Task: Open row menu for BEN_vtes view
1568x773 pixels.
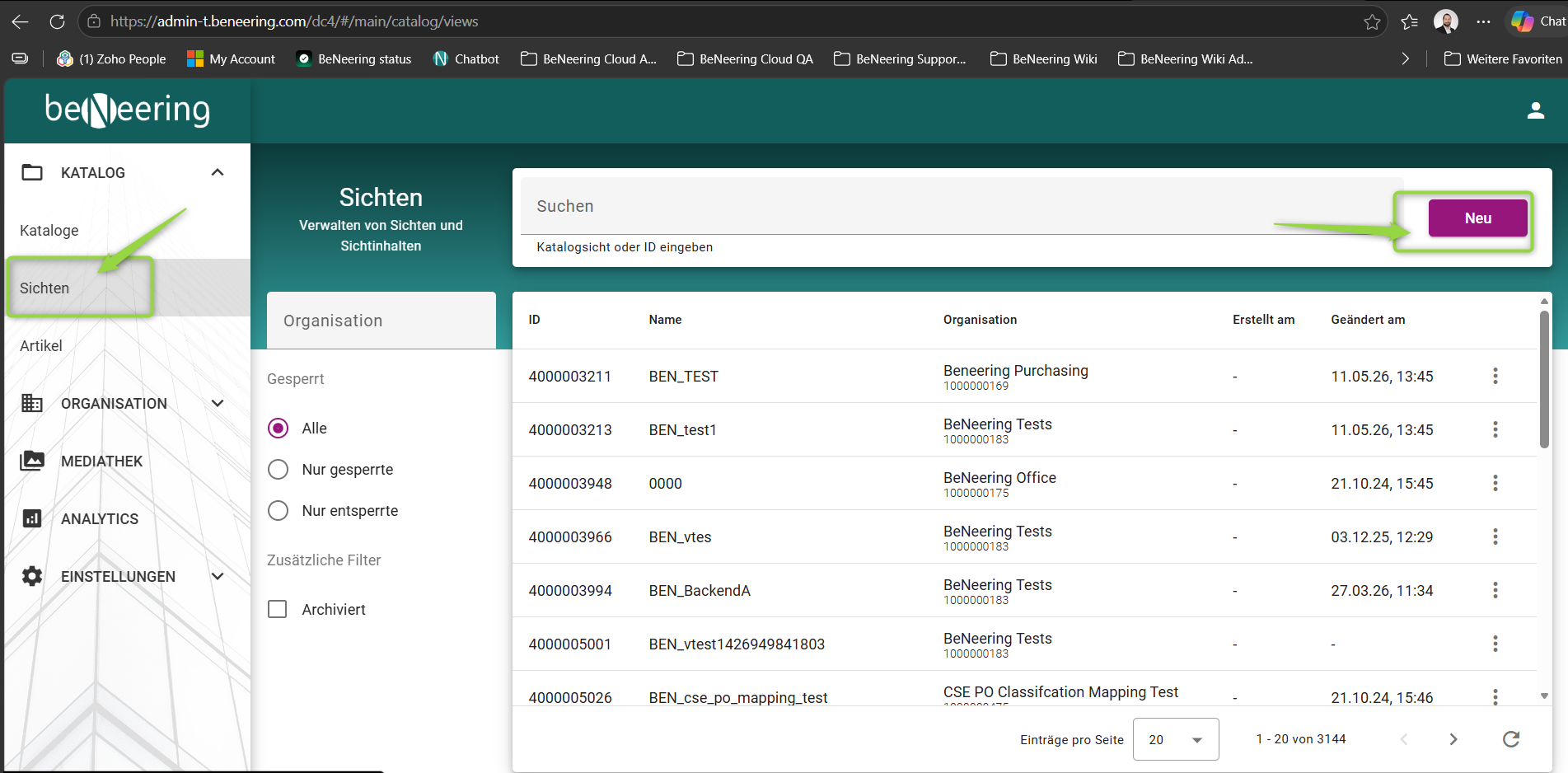Action: point(1495,536)
